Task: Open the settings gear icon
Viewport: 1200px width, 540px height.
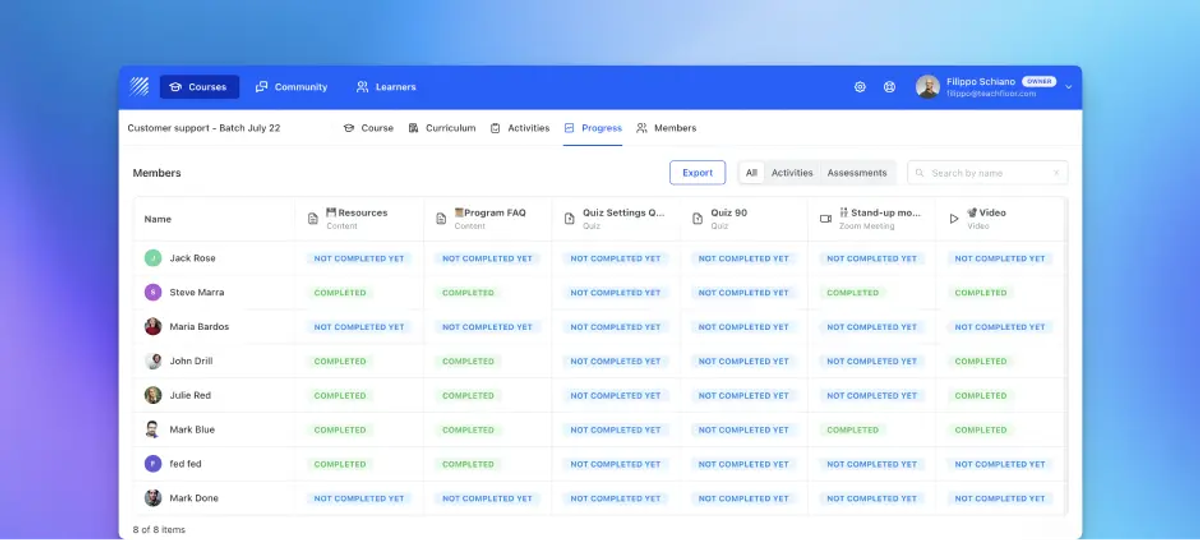Action: tap(860, 87)
